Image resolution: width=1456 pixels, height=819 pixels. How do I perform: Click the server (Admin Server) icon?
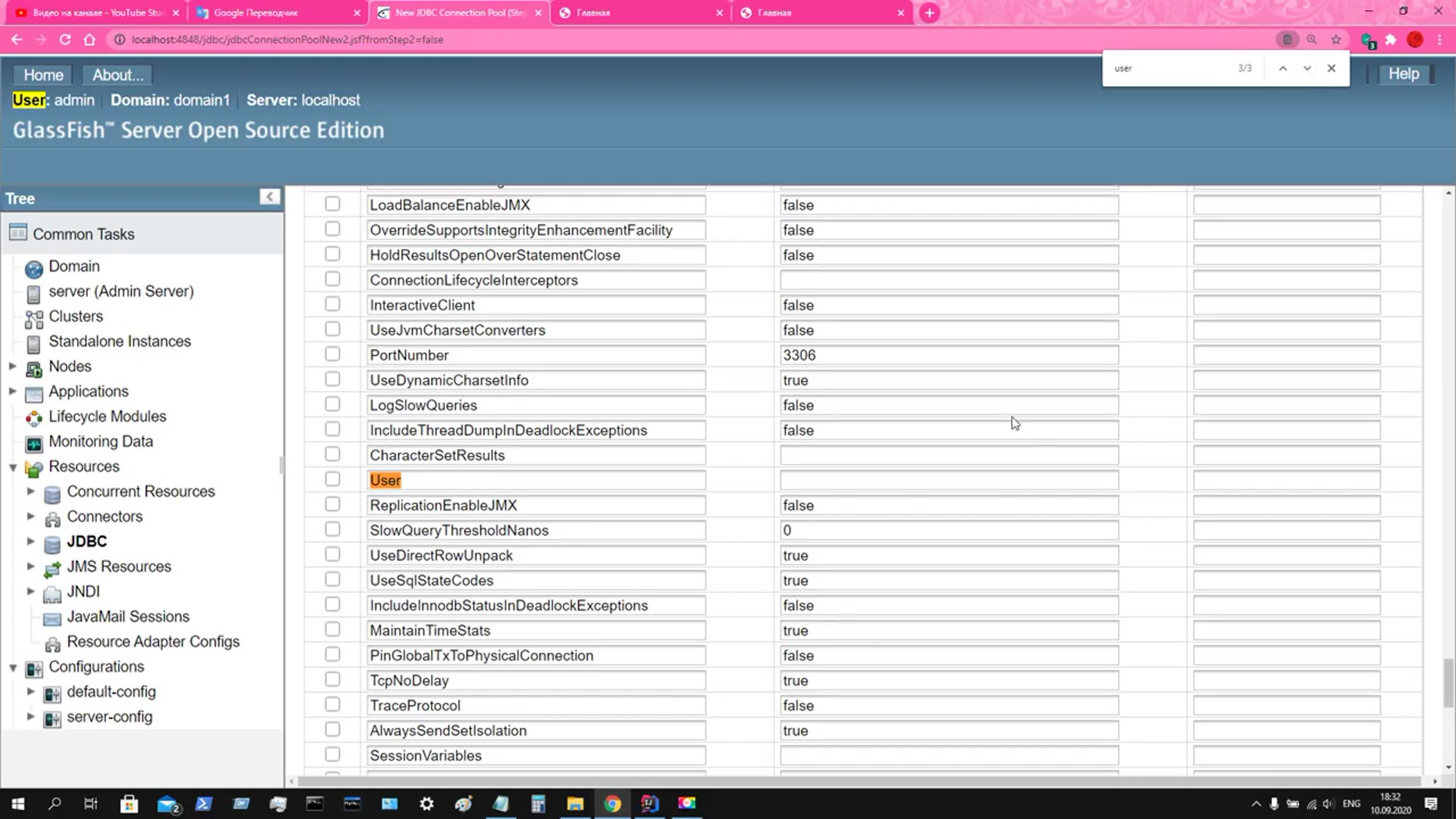click(34, 294)
